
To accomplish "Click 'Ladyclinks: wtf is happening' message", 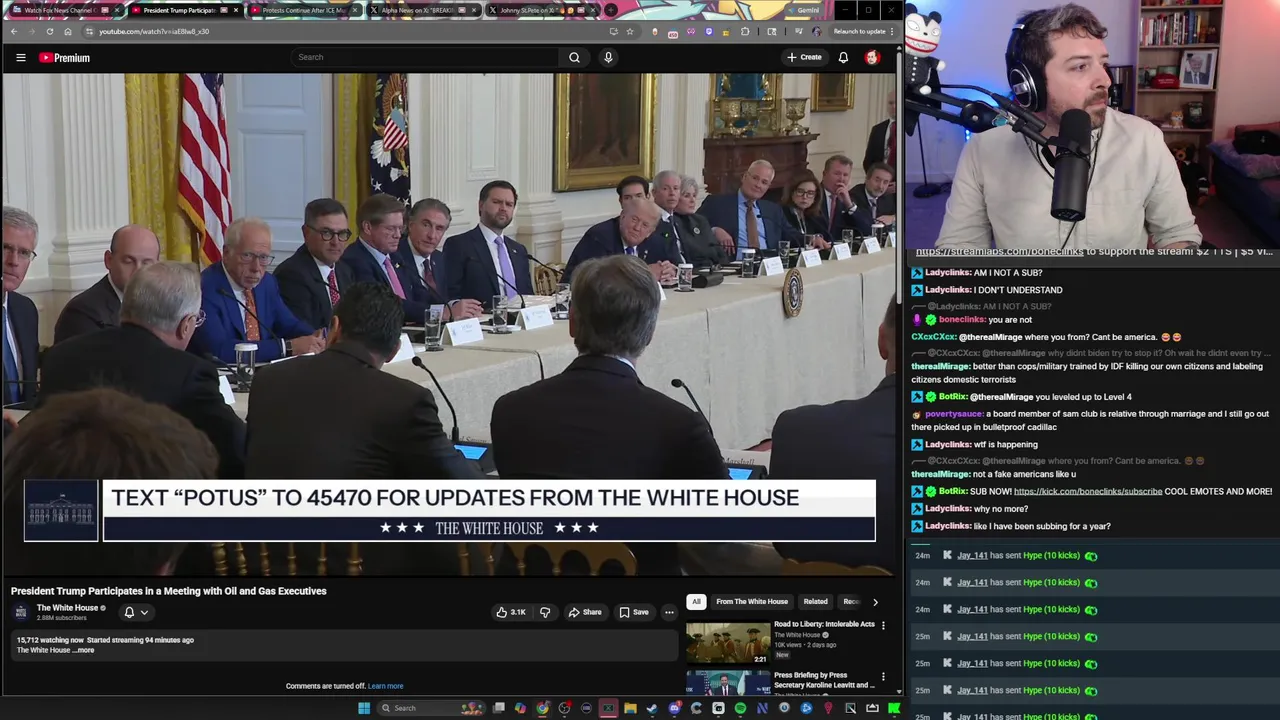I will tap(975, 445).
